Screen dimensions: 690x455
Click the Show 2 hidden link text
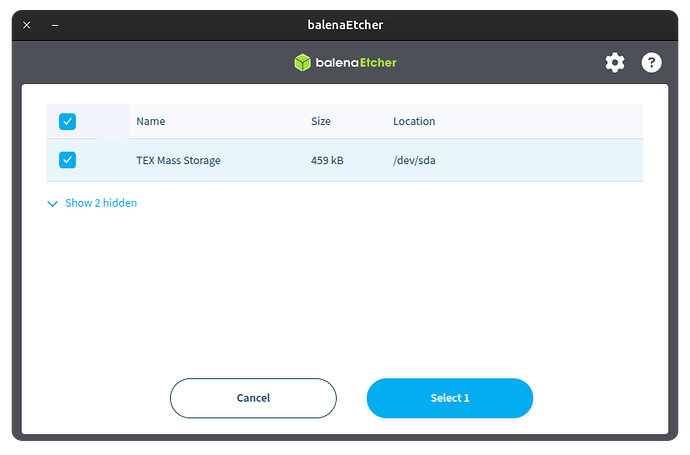[x=101, y=203]
